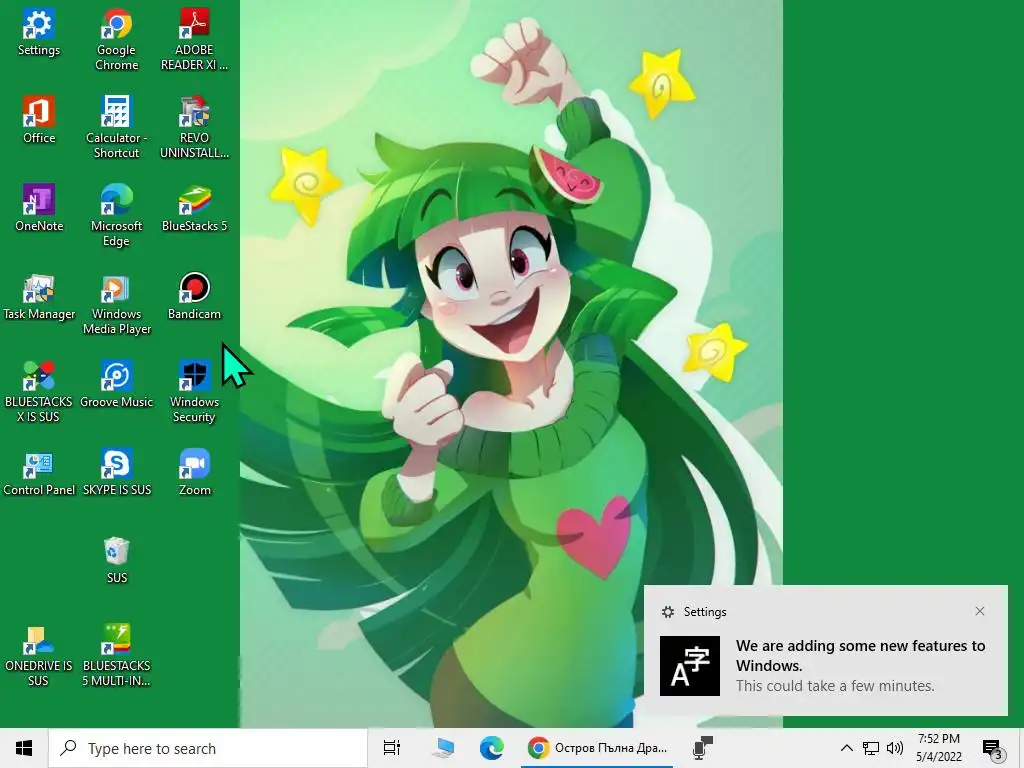Viewport: 1024px width, 768px height.
Task: Open the Settings desktop shortcut
Action: pyautogui.click(x=39, y=33)
